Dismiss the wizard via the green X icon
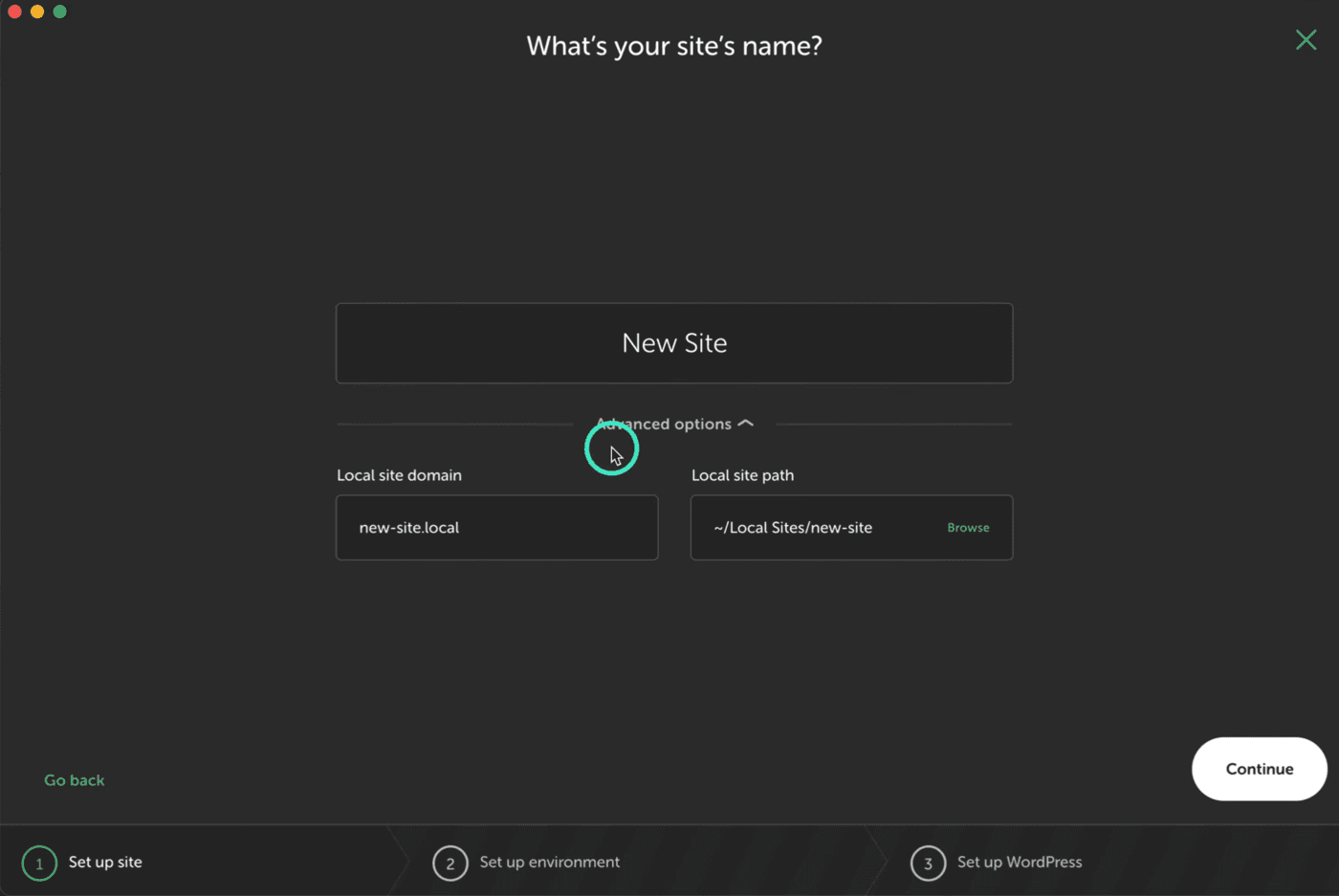The image size is (1339, 896). pyautogui.click(x=1306, y=40)
